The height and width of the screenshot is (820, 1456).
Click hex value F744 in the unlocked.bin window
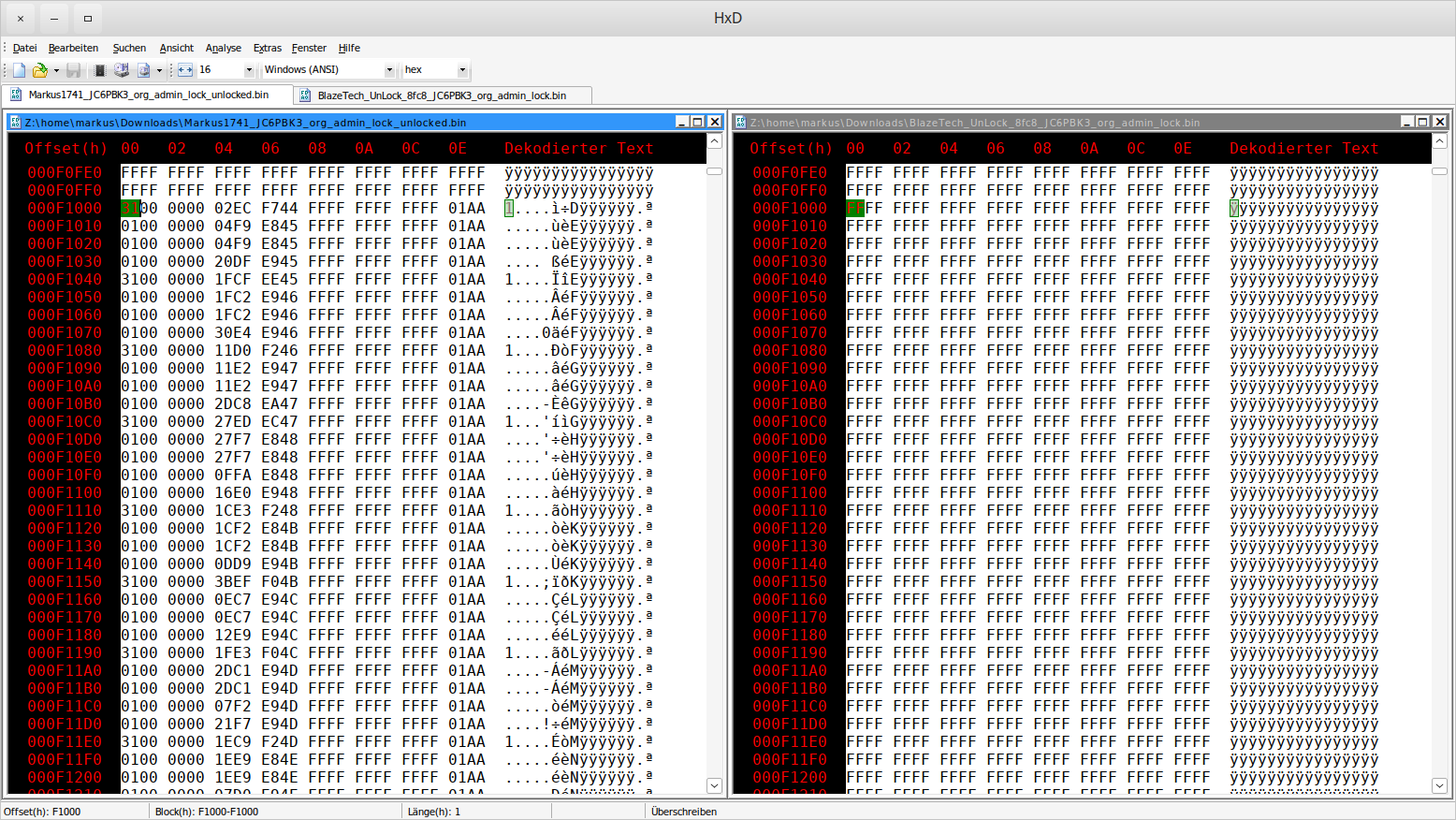[x=280, y=208]
